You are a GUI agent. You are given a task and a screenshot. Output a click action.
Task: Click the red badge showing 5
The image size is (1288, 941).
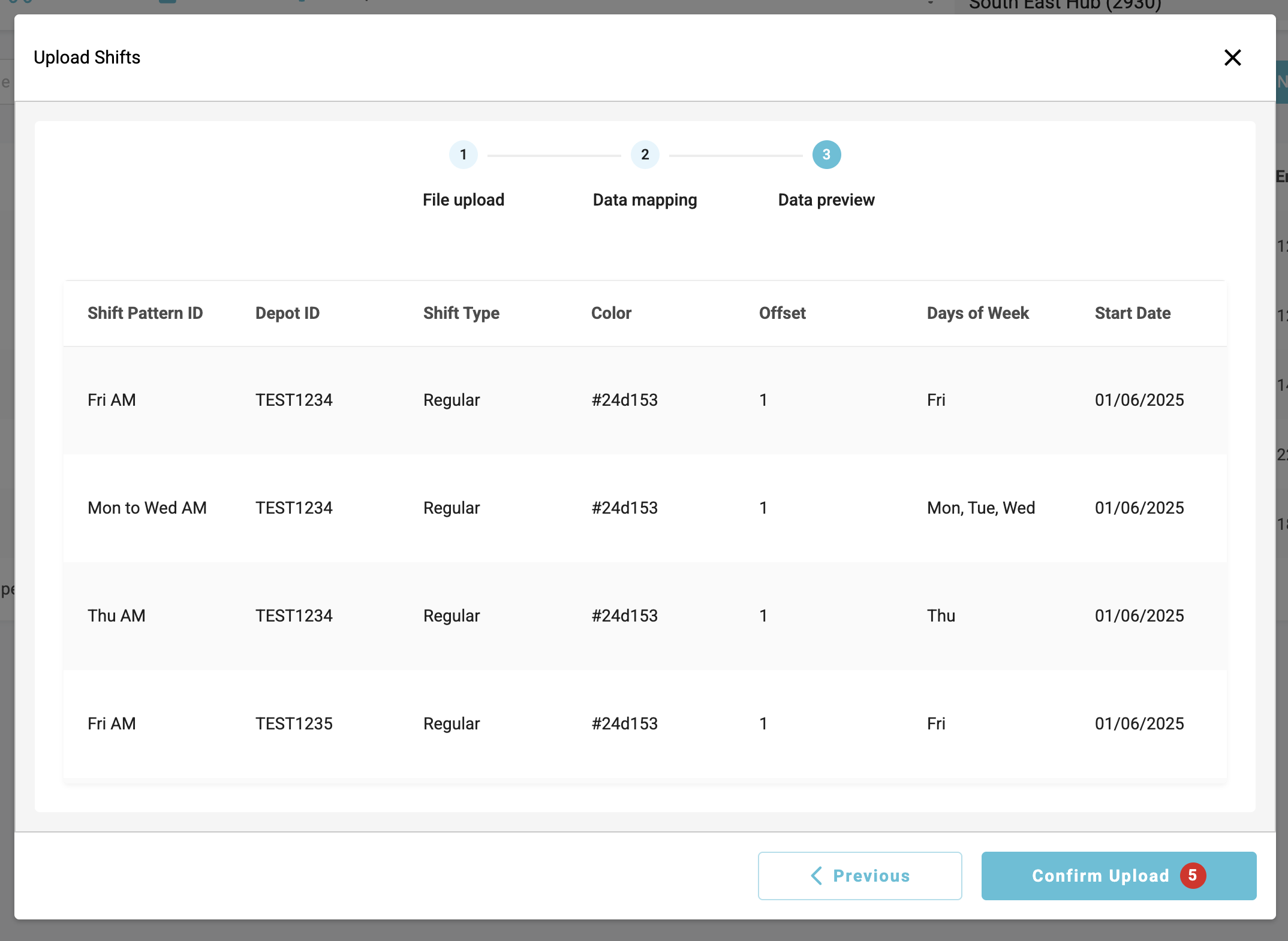tap(1193, 876)
